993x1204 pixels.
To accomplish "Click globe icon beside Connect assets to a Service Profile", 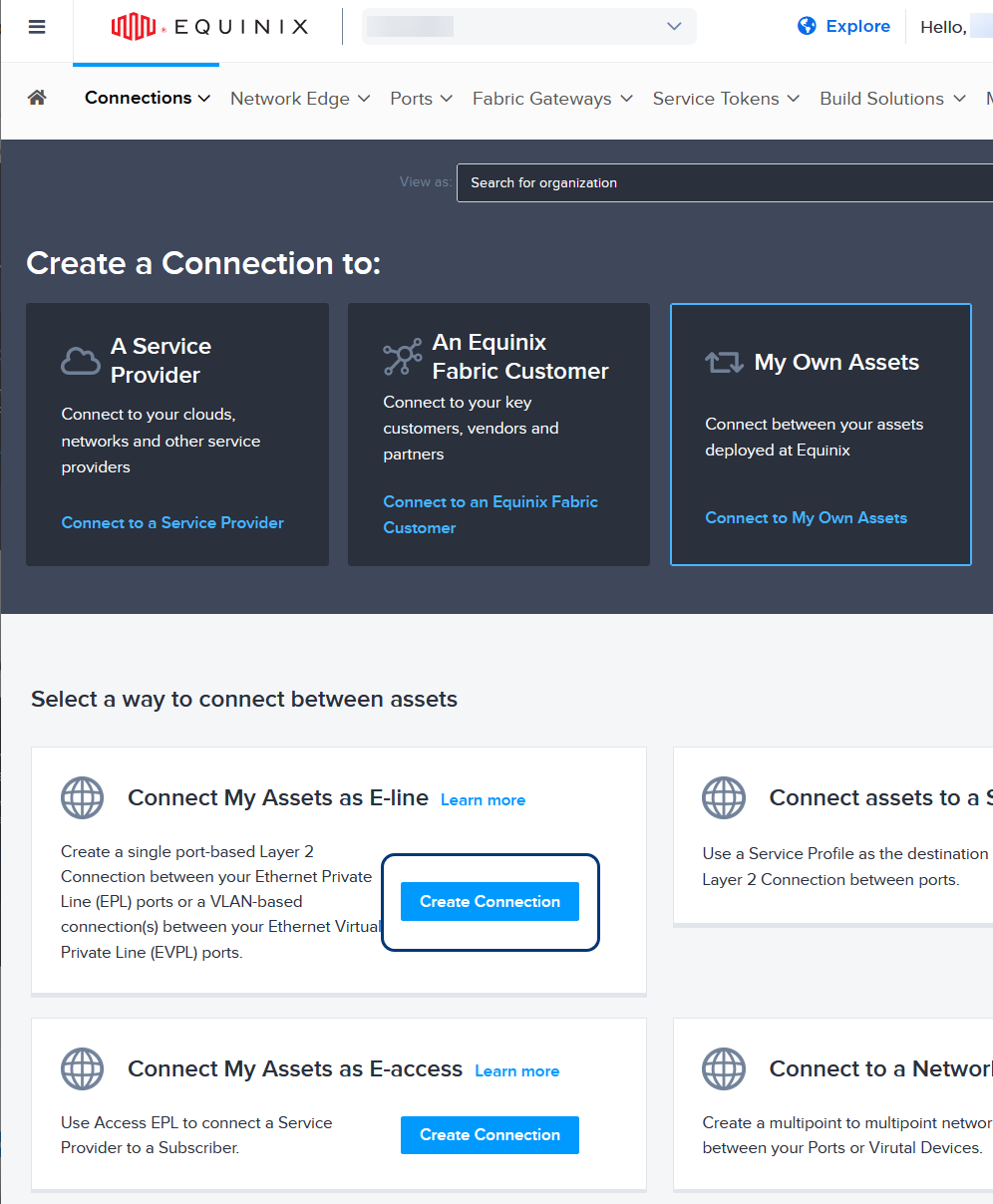I will [x=724, y=798].
